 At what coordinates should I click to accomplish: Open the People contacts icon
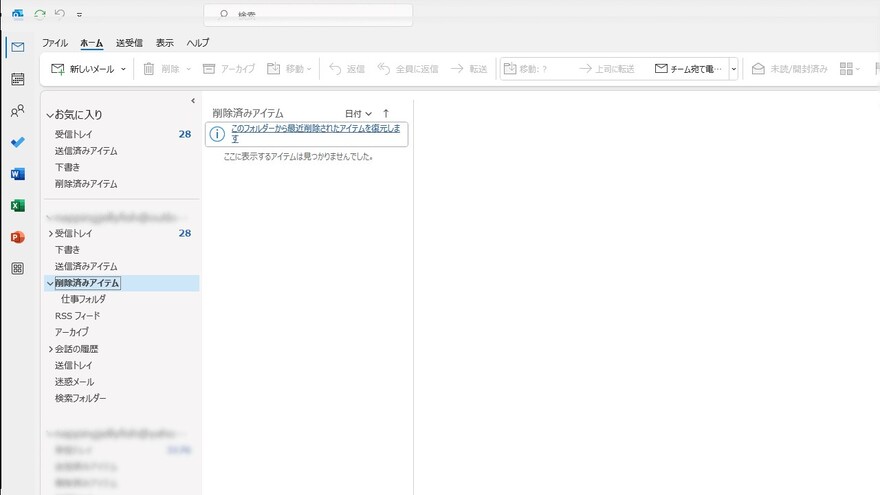click(17, 111)
